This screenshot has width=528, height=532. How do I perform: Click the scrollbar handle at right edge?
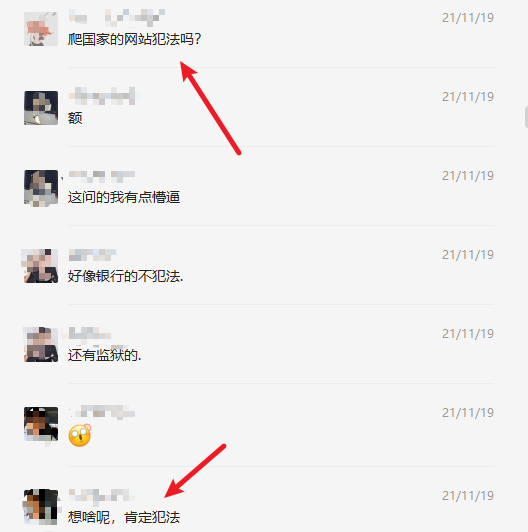526,117
